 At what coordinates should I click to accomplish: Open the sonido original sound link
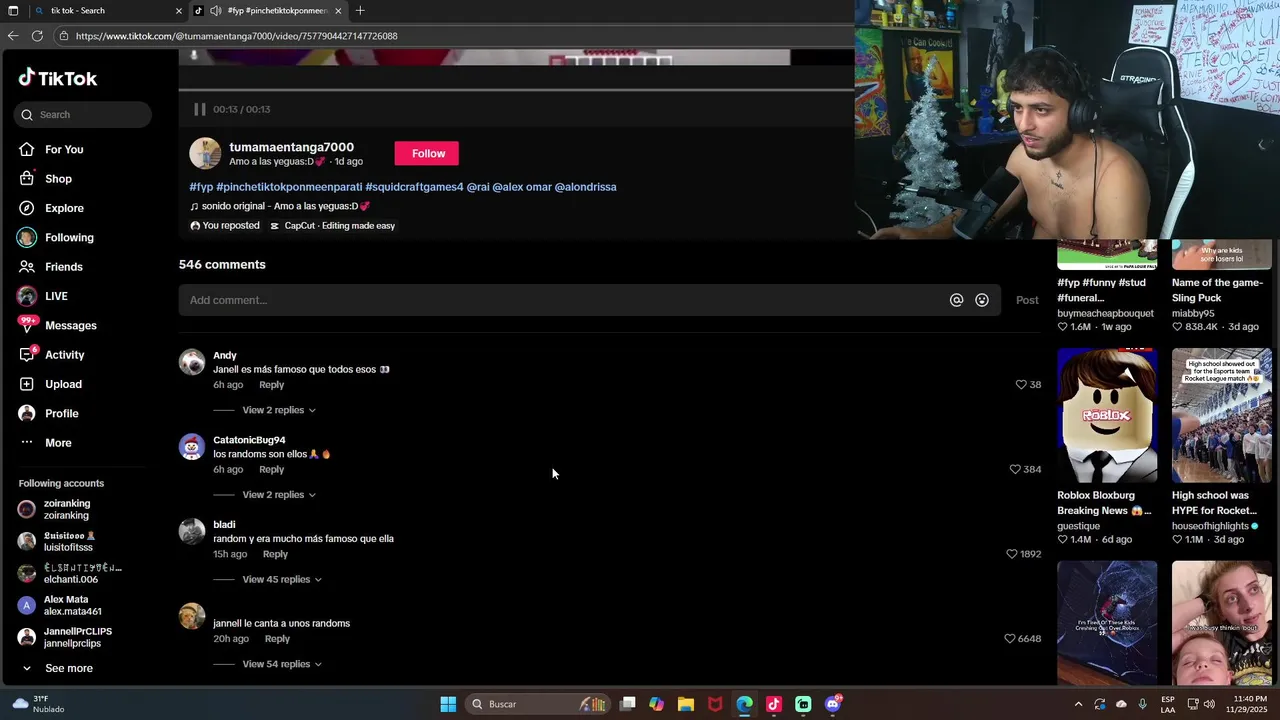(280, 206)
